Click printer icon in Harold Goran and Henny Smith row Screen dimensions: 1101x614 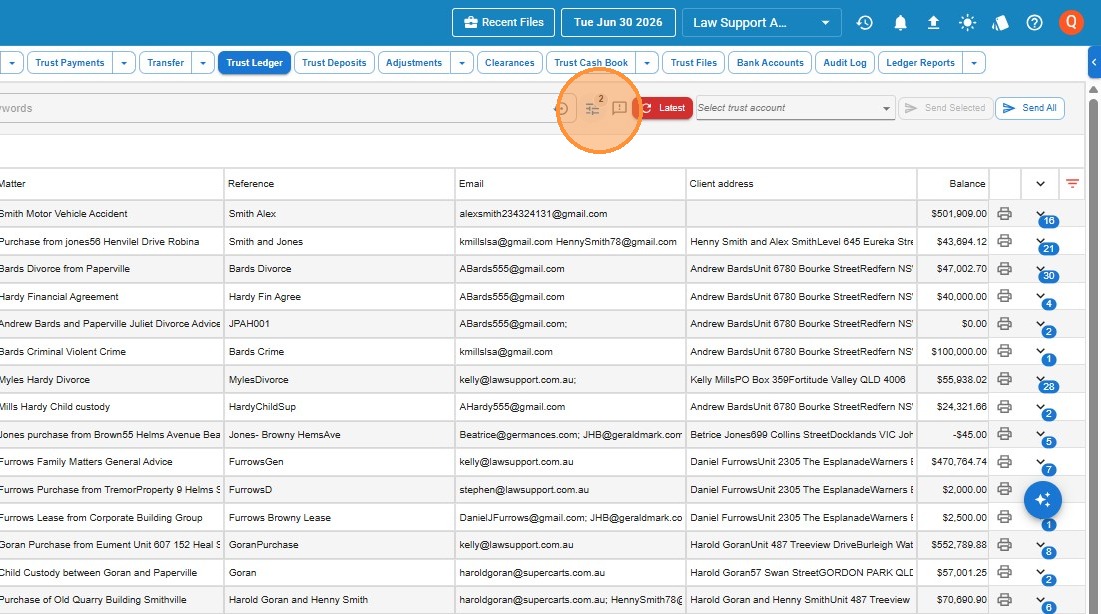click(1005, 599)
